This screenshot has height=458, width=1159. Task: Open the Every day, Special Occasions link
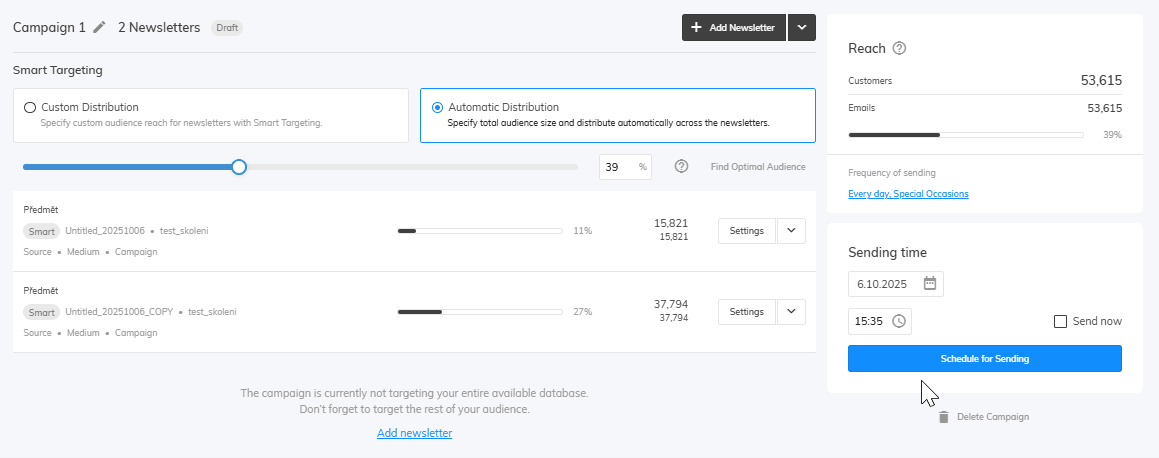907,194
